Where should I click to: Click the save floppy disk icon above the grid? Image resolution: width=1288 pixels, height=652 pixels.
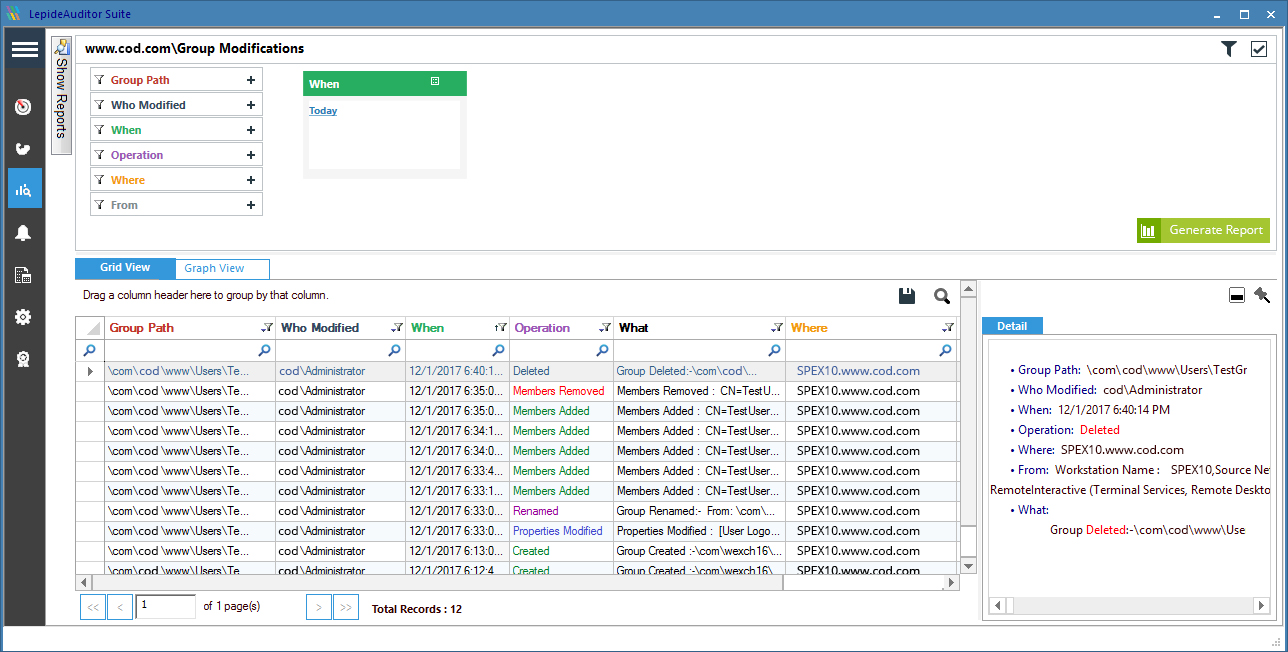pos(907,296)
